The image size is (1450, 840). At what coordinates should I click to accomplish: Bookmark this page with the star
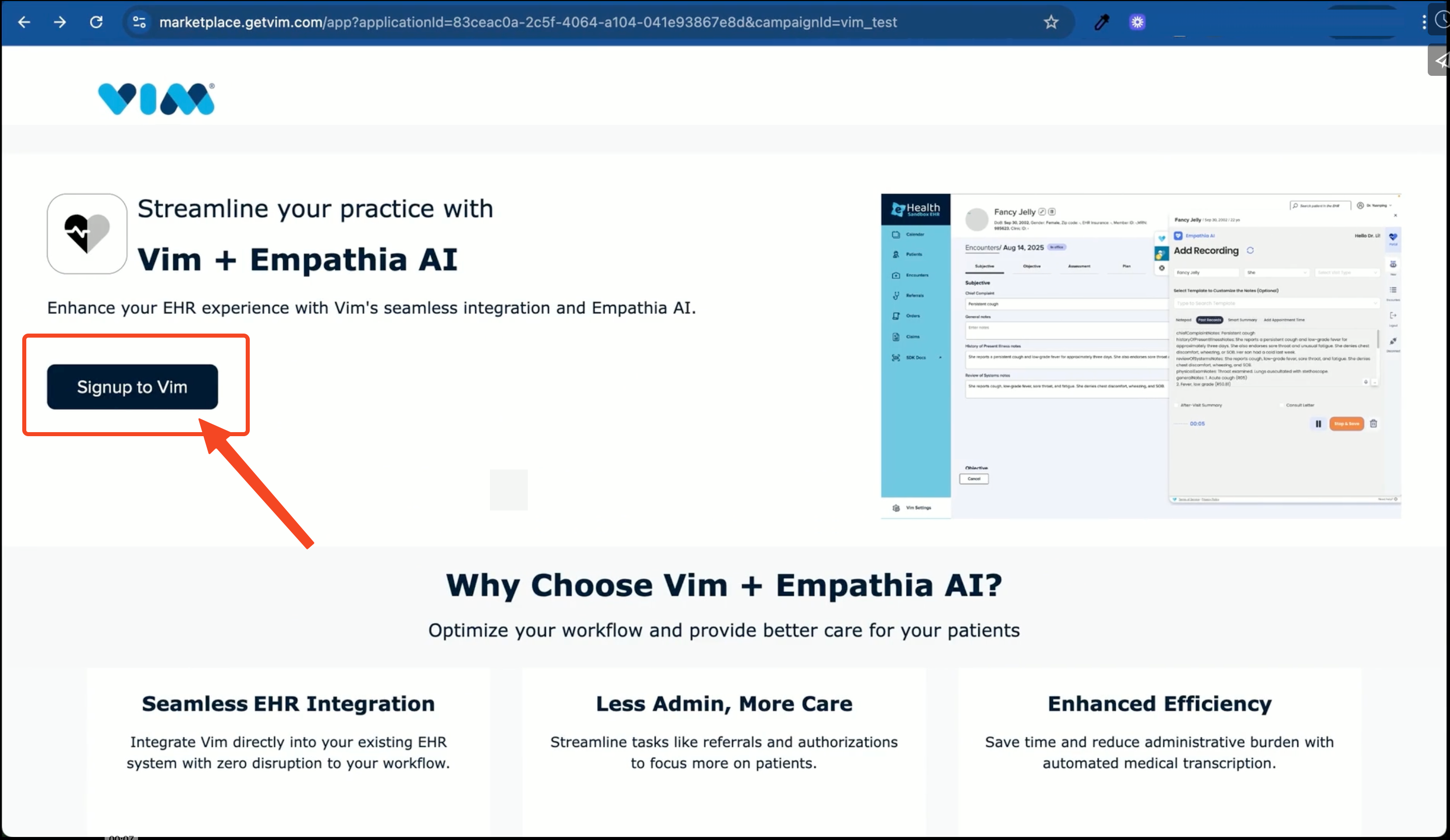pos(1051,22)
